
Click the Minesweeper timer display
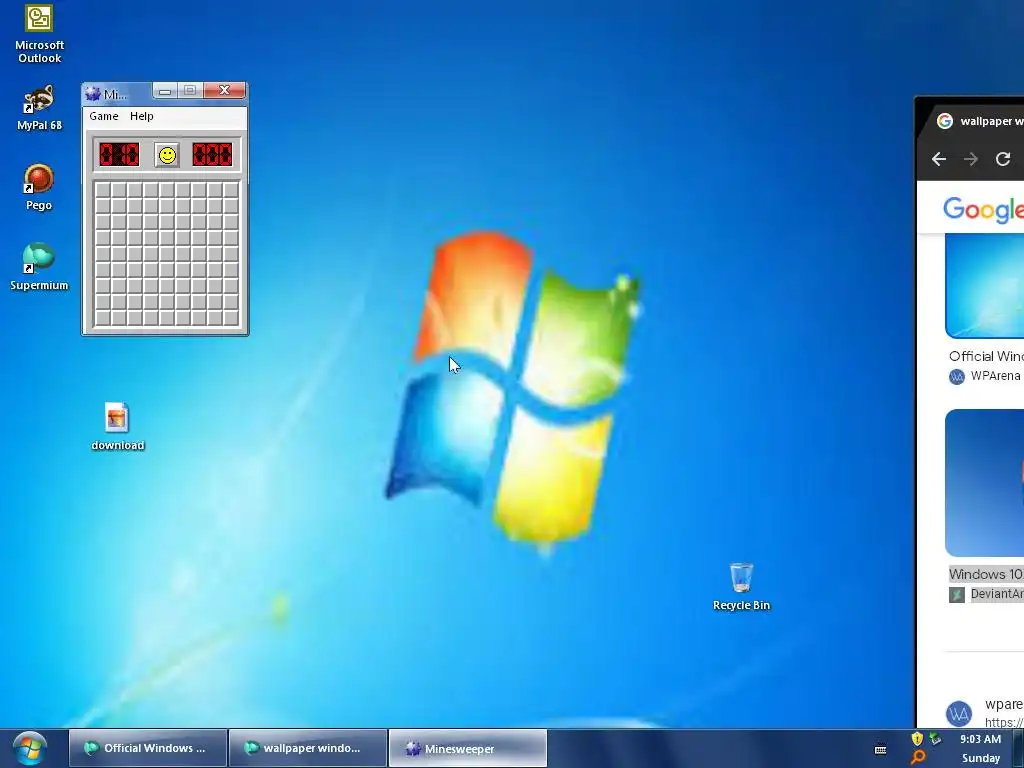(212, 155)
